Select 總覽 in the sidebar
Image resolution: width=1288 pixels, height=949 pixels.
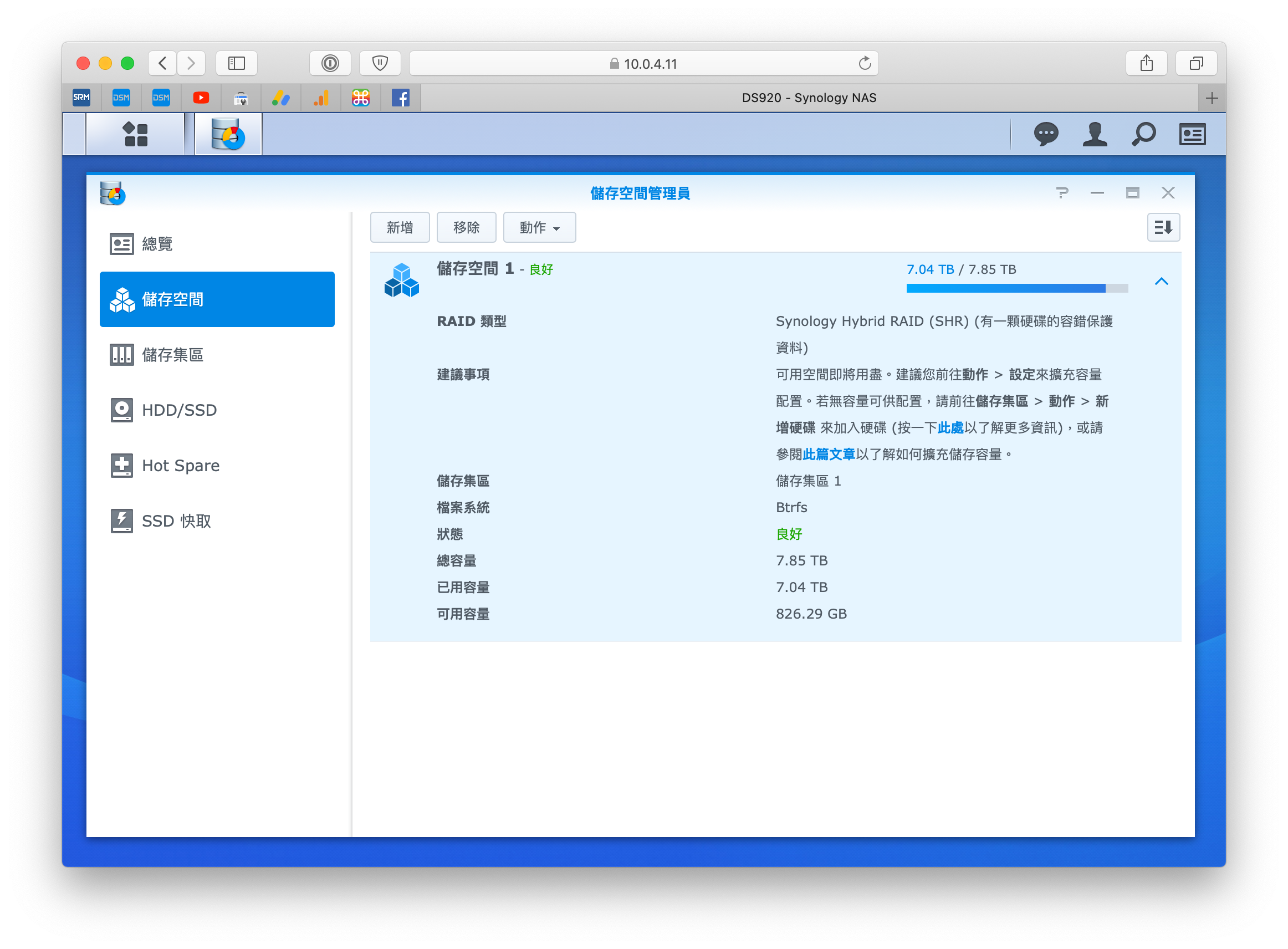pyautogui.click(x=217, y=244)
